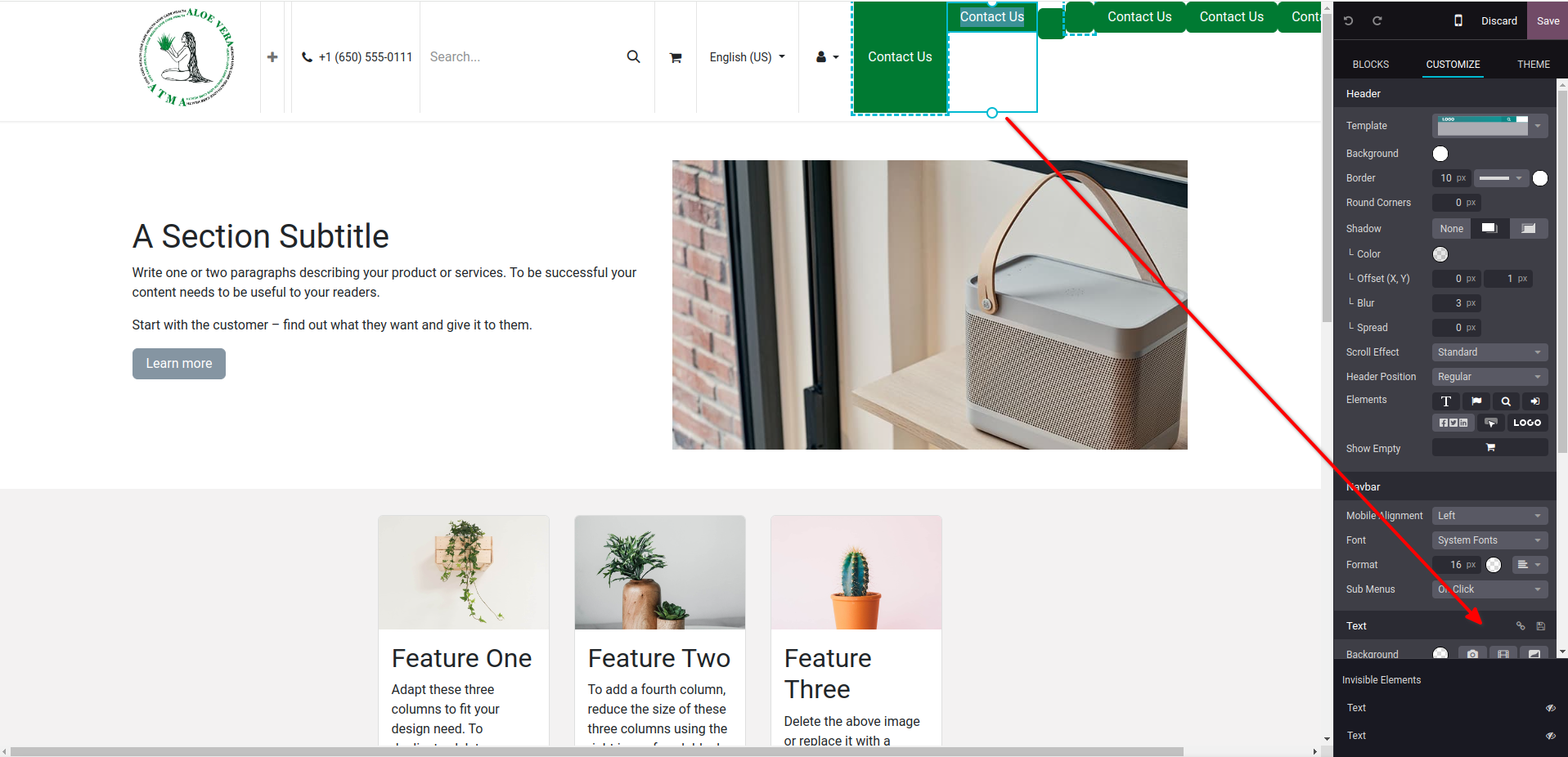Click the plus icon beside the logo
Image resolution: width=1568 pixels, height=757 pixels.
(x=272, y=57)
